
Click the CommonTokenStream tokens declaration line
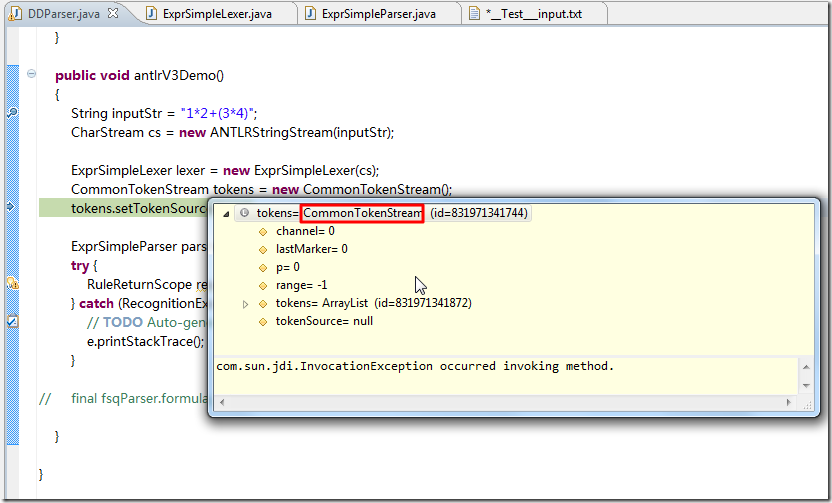[262, 189]
